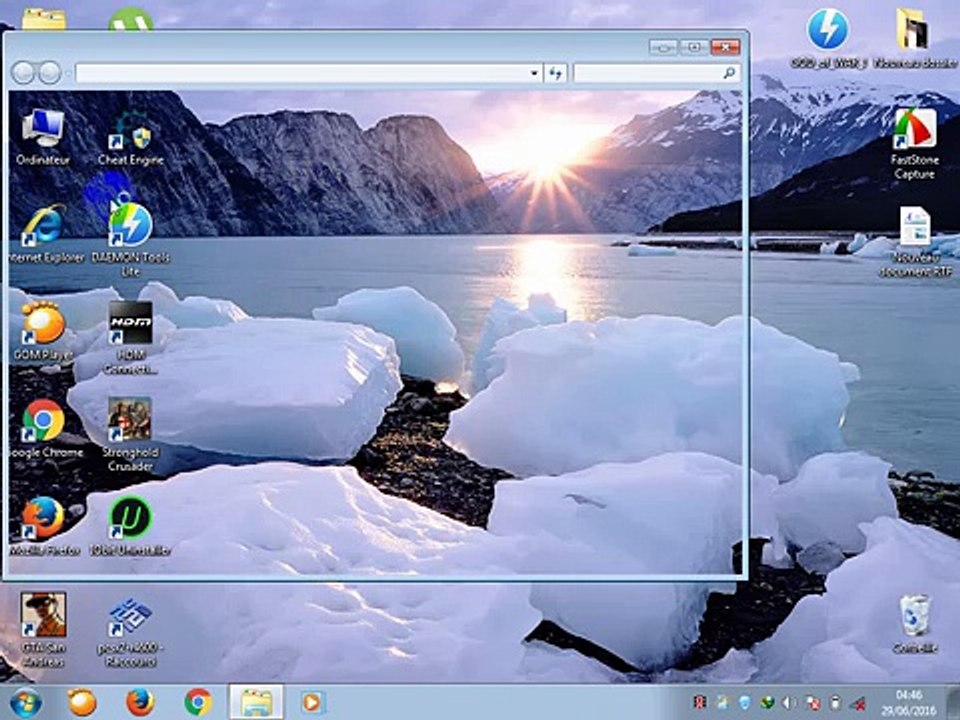
Task: Open the media player taskbar icon
Action: [x=312, y=702]
